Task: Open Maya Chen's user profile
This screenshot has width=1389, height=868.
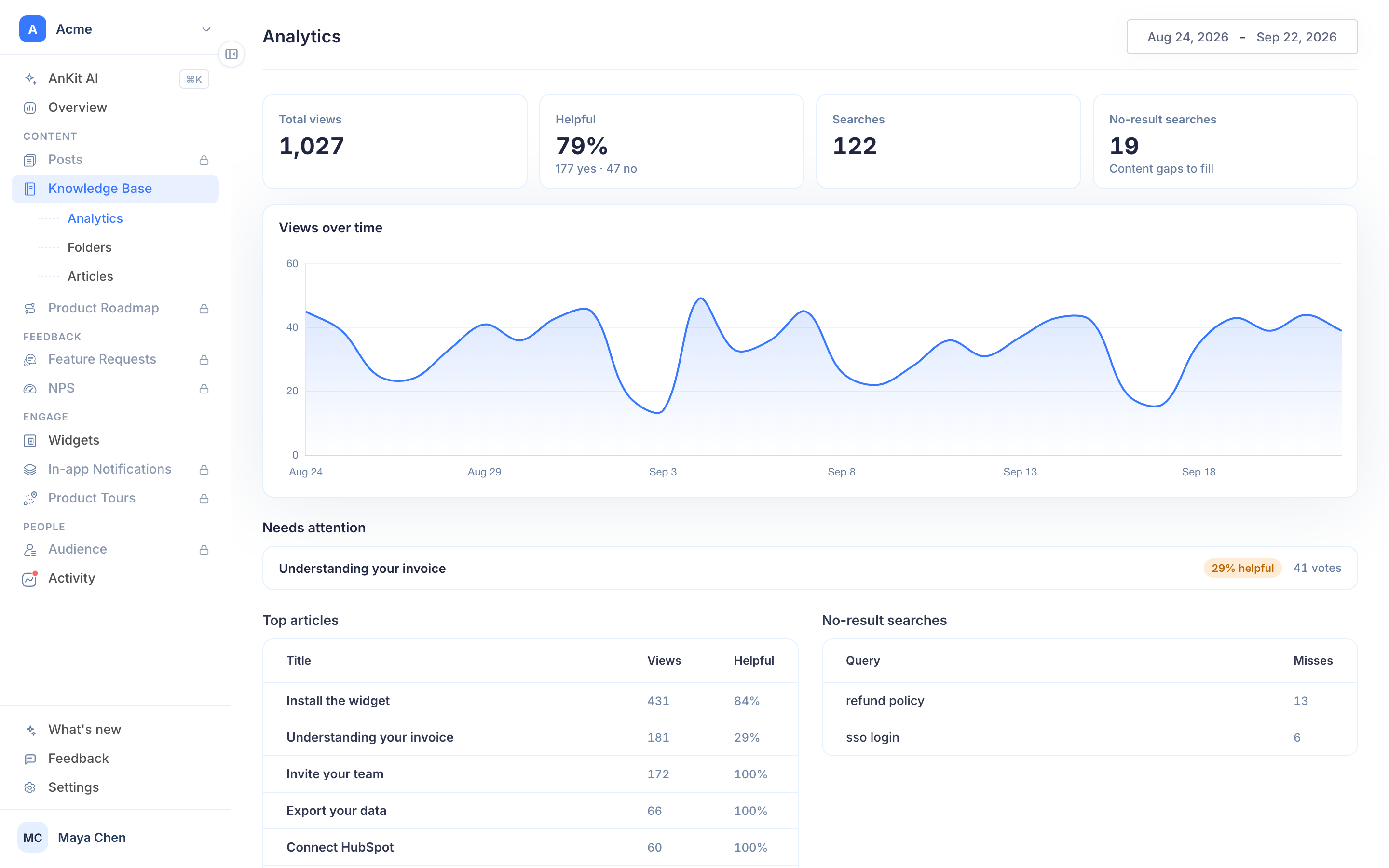Action: [115, 838]
